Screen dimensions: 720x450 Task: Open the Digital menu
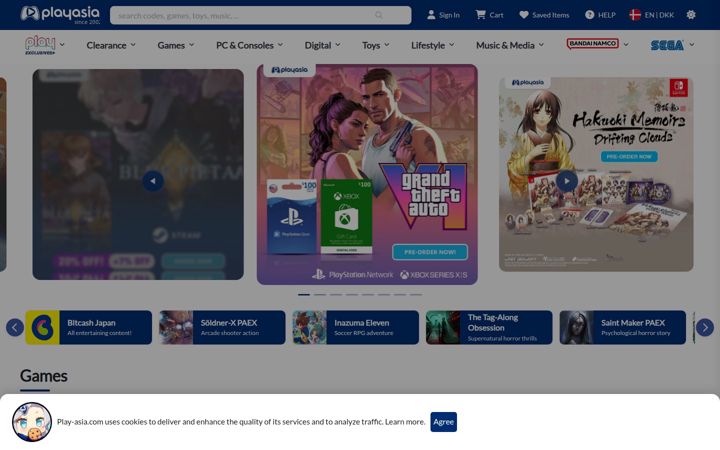pos(318,45)
